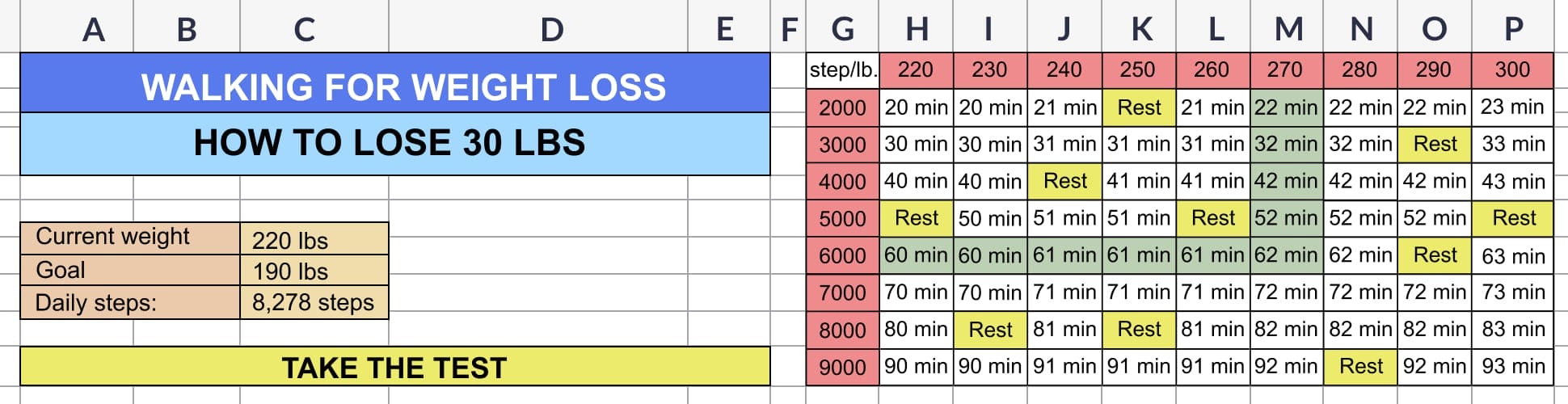Select the Daily steps: label cell
The width and height of the screenshot is (1568, 404).
(129, 302)
